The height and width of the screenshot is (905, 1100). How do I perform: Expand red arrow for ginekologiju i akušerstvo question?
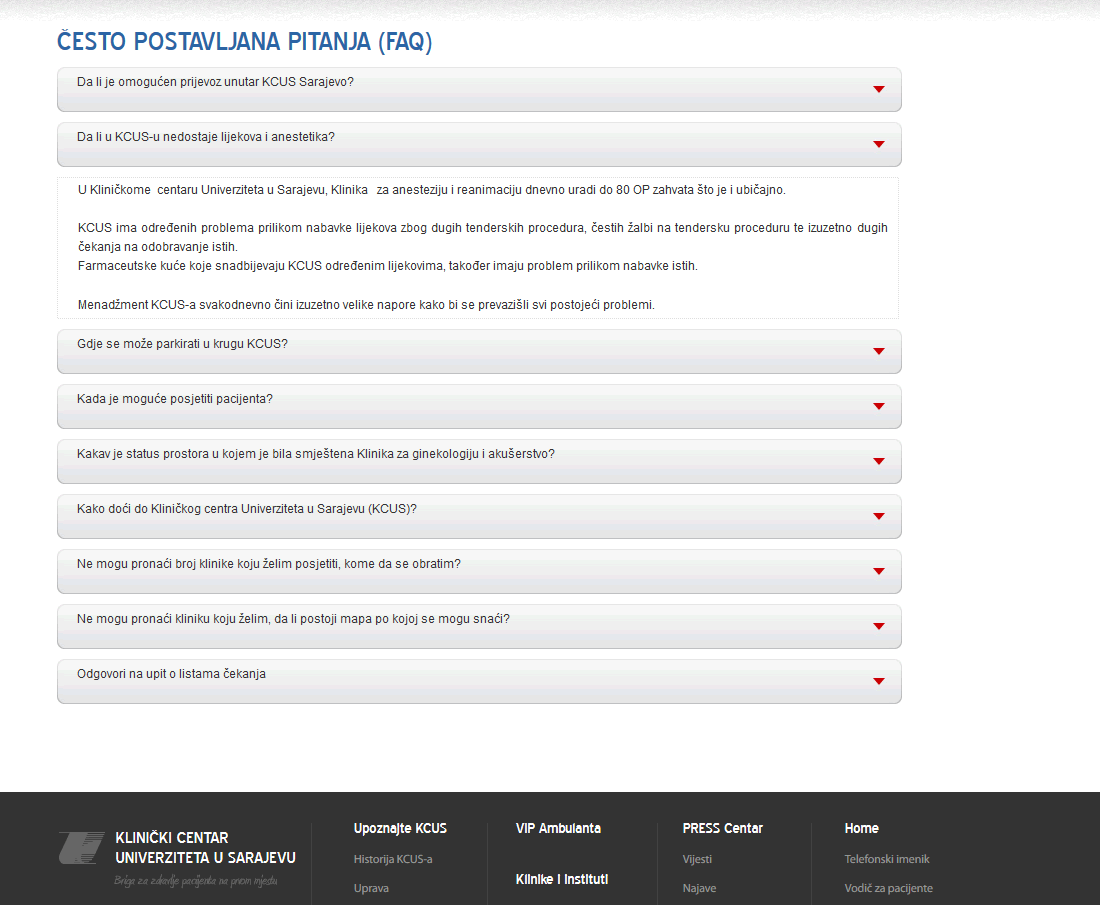pyautogui.click(x=878, y=462)
